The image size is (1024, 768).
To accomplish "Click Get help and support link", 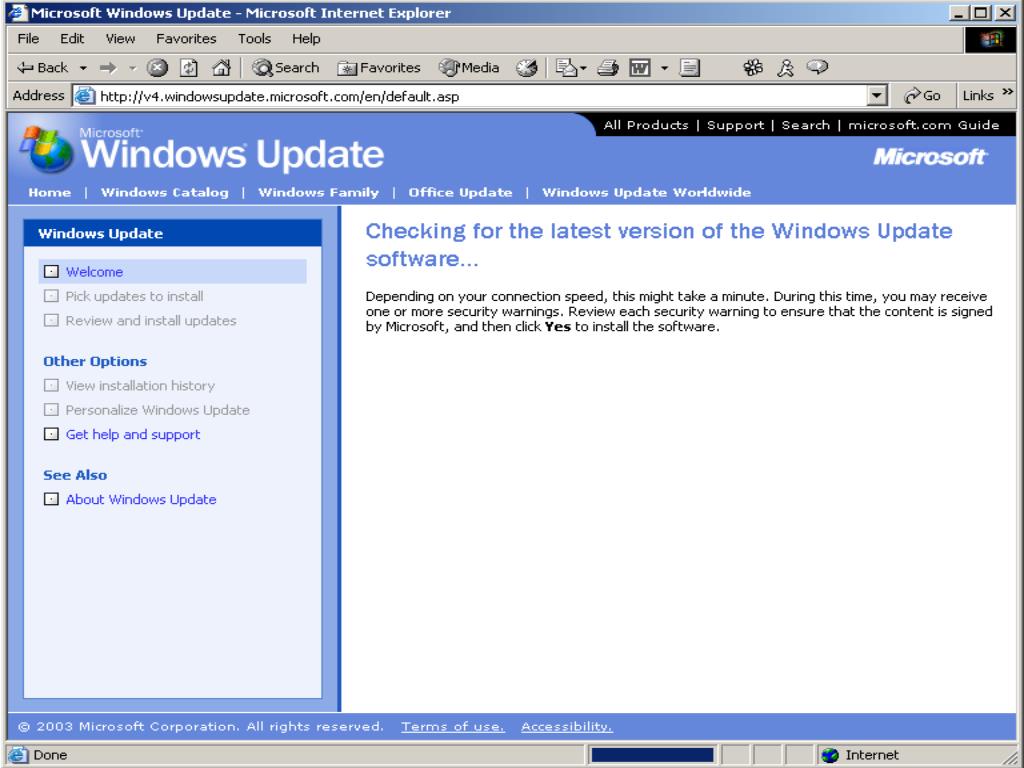I will tap(133, 434).
